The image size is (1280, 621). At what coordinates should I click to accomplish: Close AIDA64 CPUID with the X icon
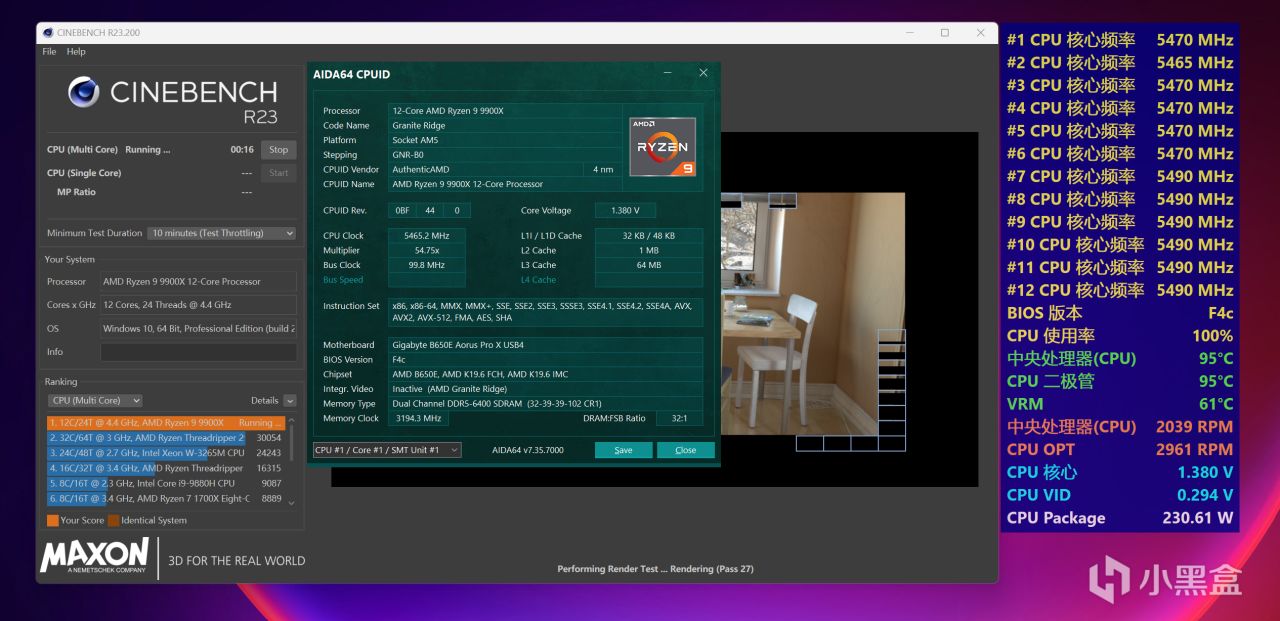[x=703, y=73]
